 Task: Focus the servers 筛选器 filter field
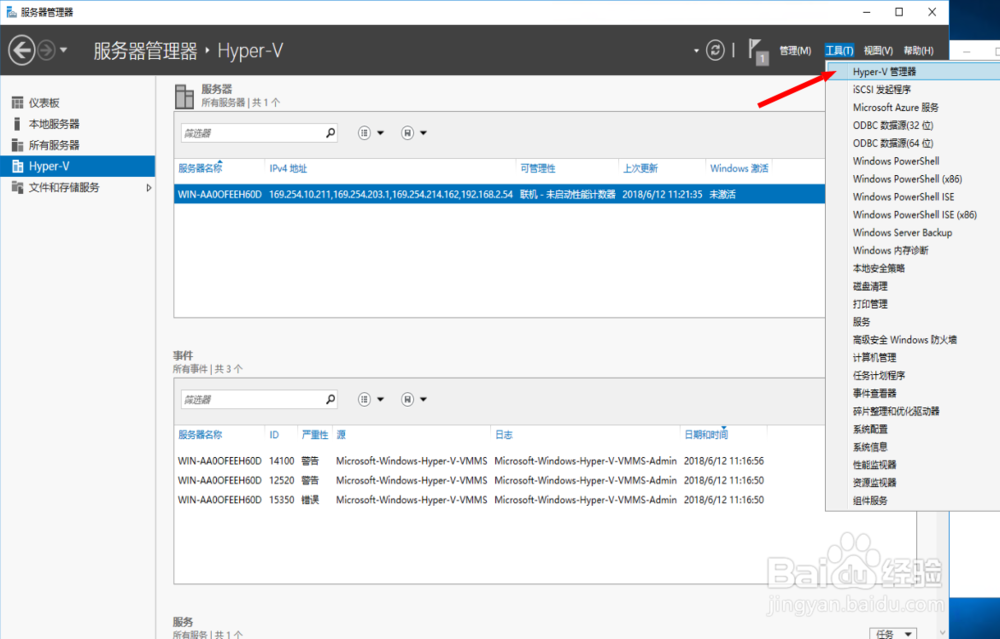pyautogui.click(x=253, y=133)
